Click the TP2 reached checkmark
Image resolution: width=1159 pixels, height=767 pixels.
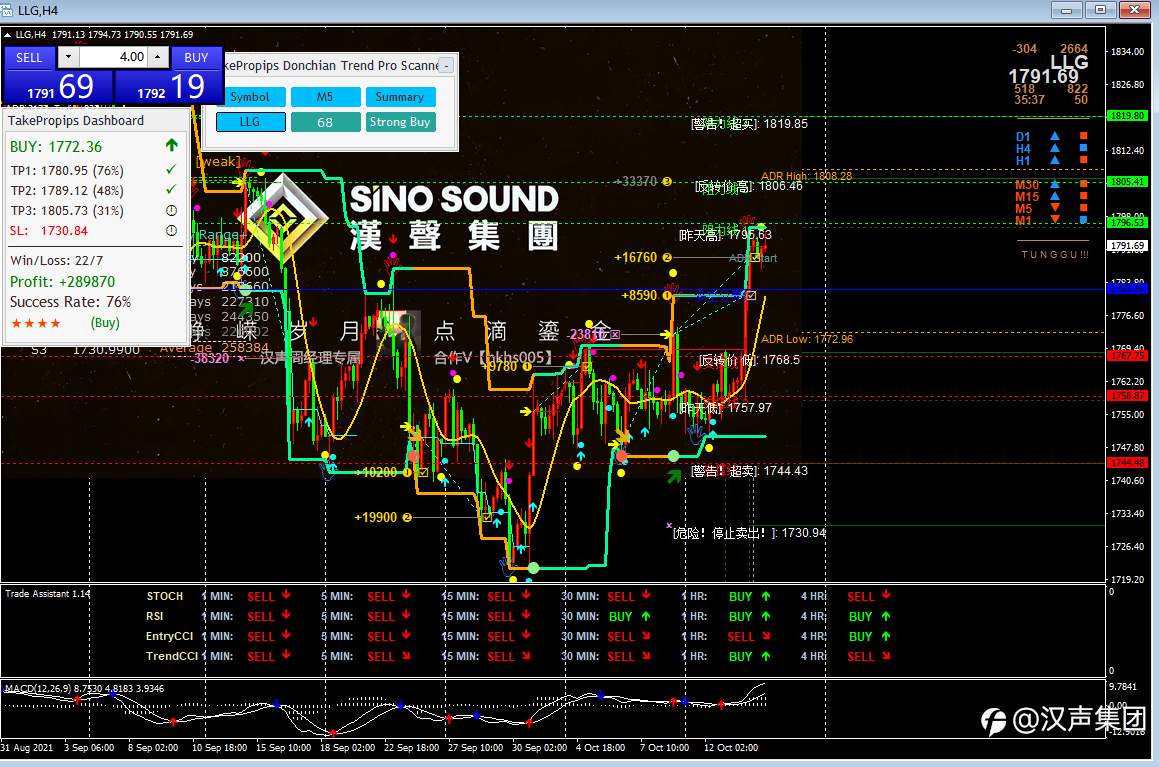[171, 190]
